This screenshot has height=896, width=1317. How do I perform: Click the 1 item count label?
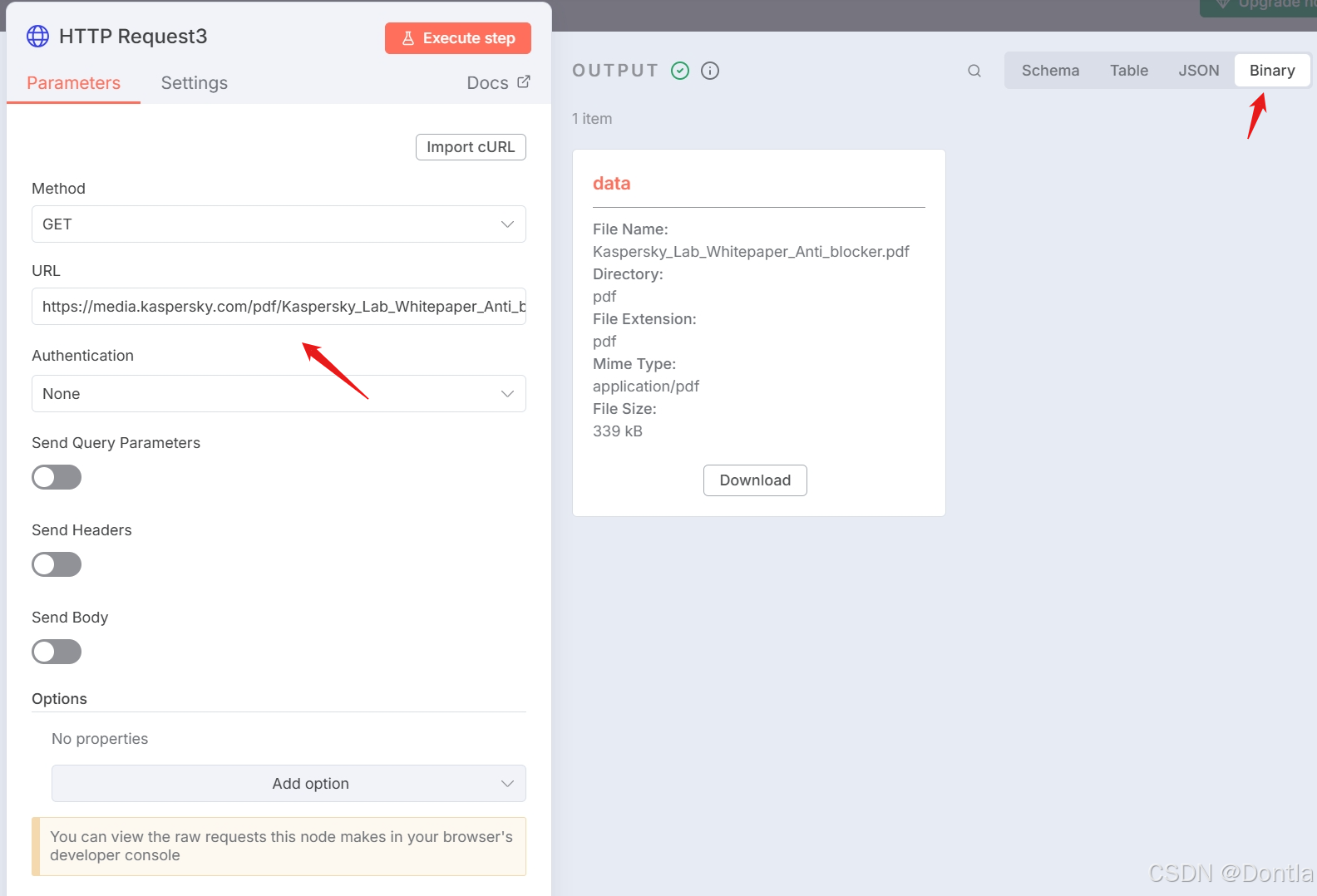pyautogui.click(x=592, y=119)
